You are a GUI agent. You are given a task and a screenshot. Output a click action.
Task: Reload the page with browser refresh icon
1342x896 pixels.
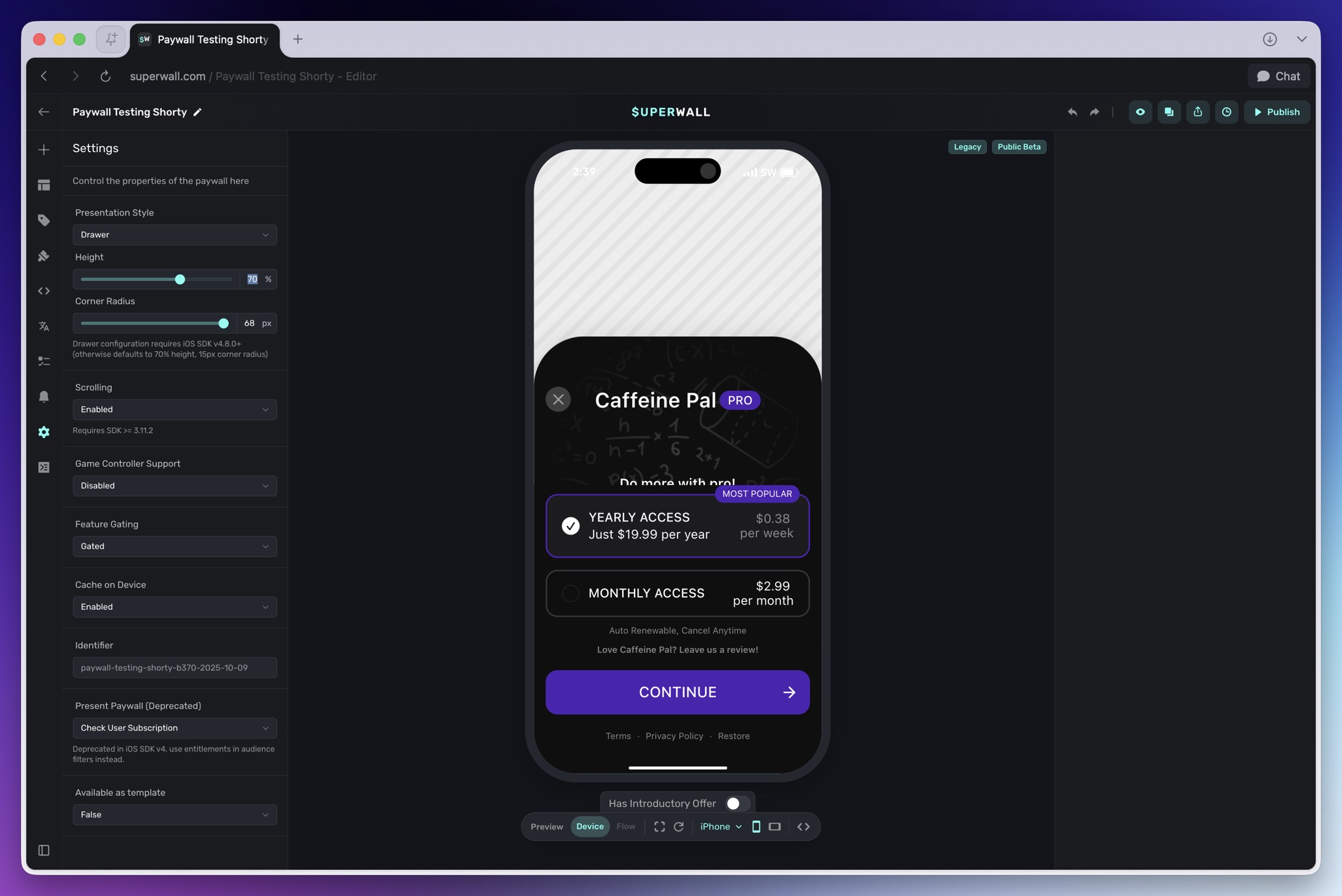point(105,76)
